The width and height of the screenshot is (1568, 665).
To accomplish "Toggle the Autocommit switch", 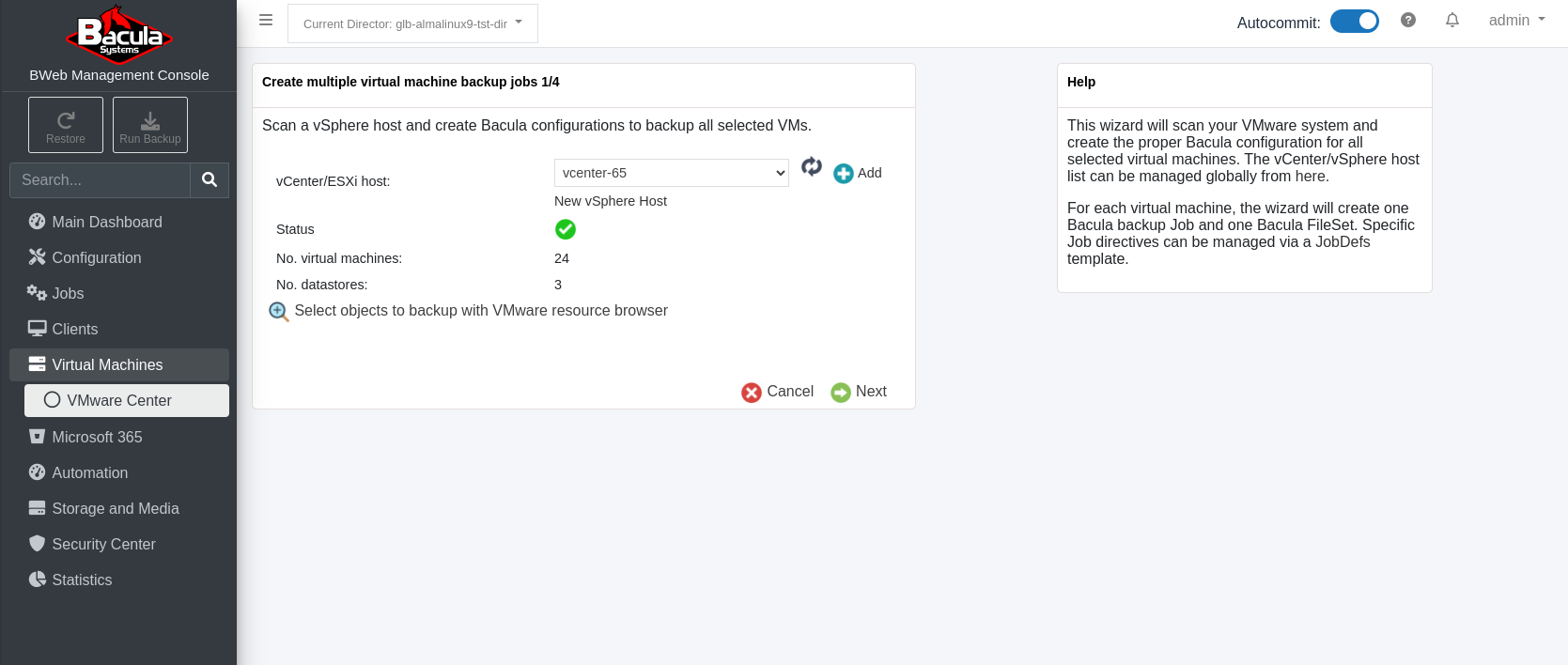I will pyautogui.click(x=1355, y=21).
